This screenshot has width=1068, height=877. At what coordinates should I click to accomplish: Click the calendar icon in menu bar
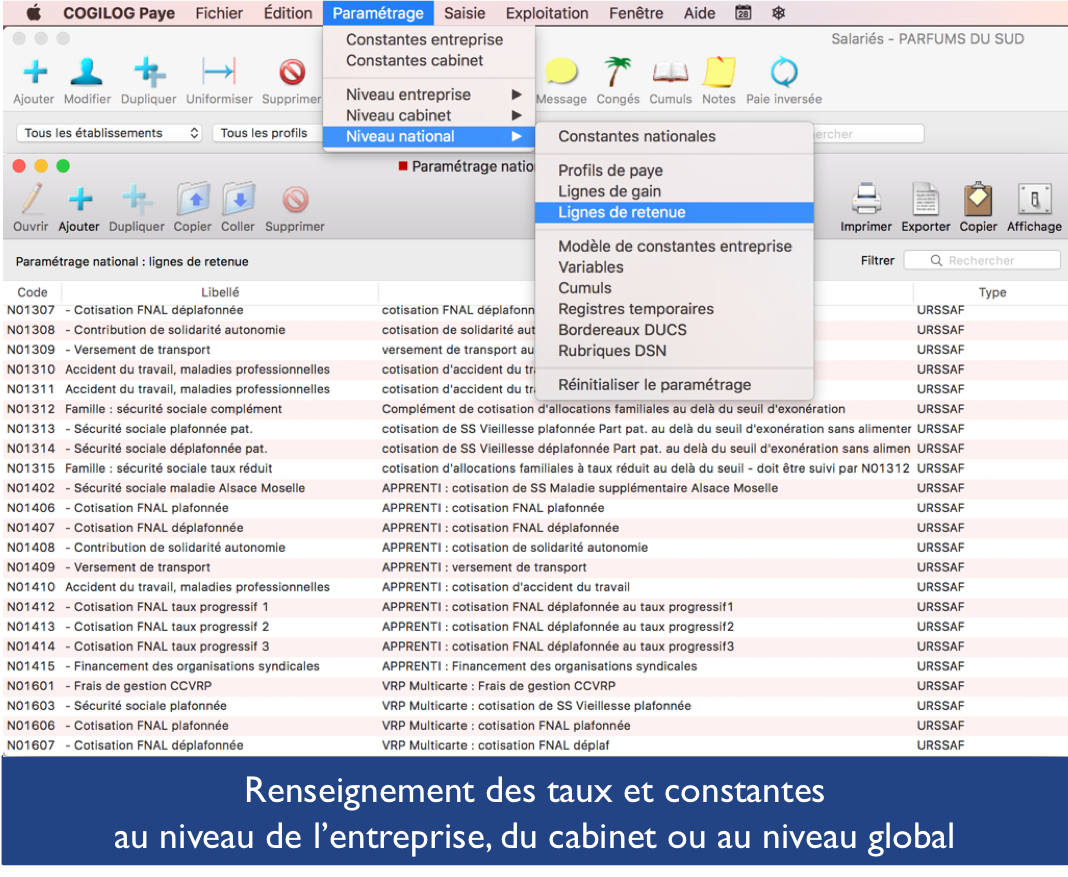(x=743, y=13)
